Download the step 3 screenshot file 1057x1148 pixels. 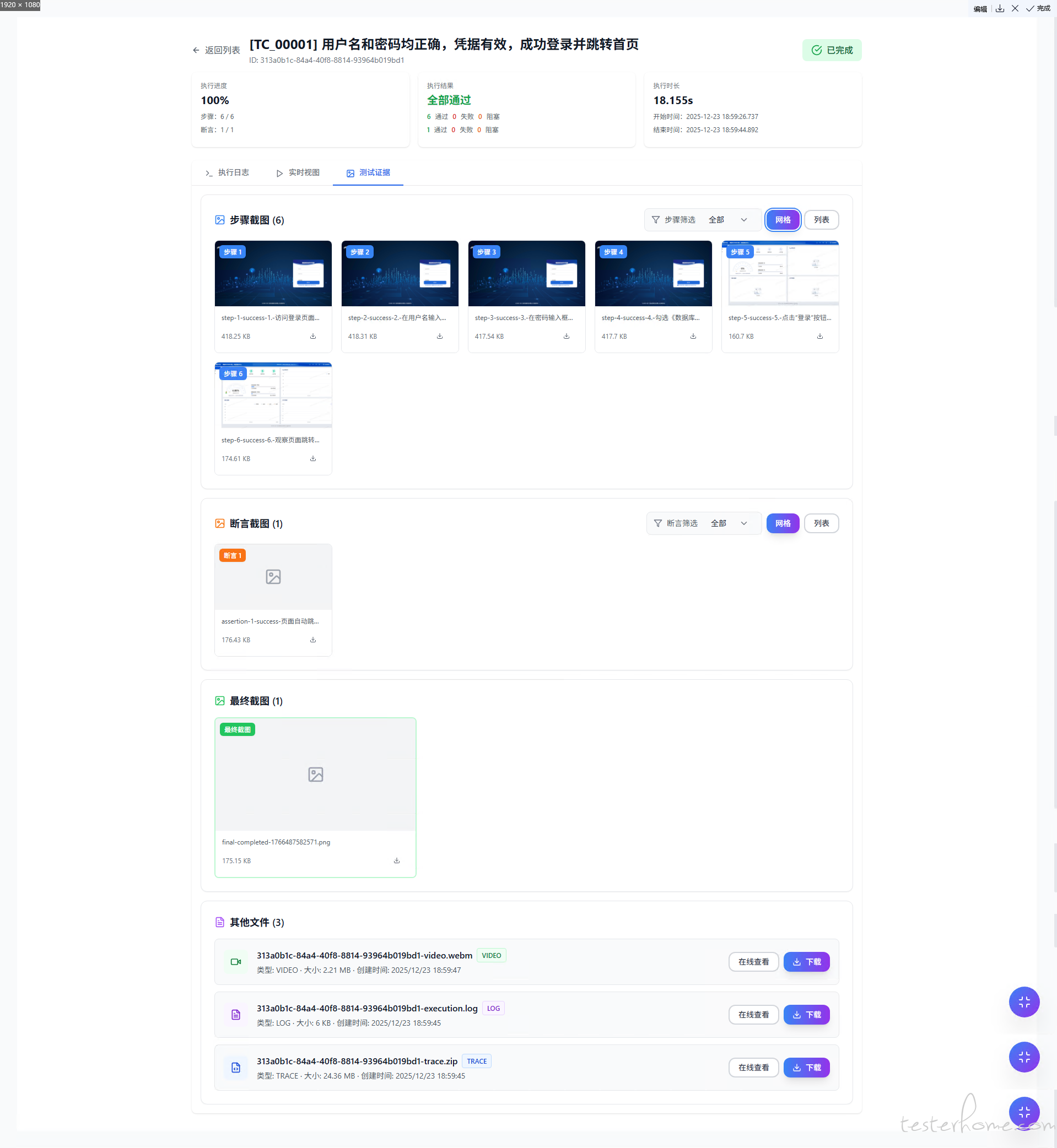(567, 336)
